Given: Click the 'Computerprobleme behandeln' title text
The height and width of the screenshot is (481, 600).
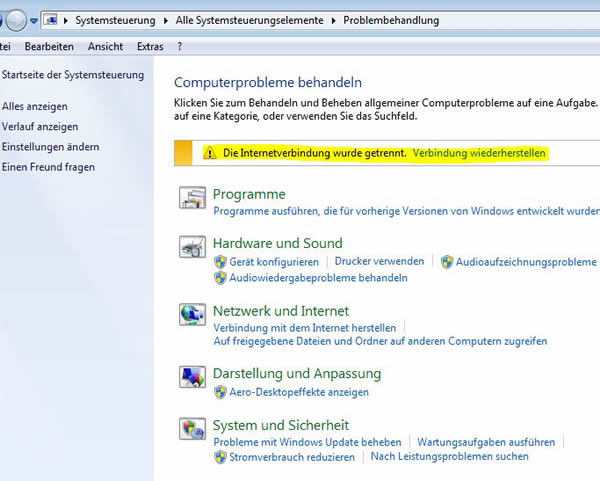Looking at the screenshot, I should 268,82.
